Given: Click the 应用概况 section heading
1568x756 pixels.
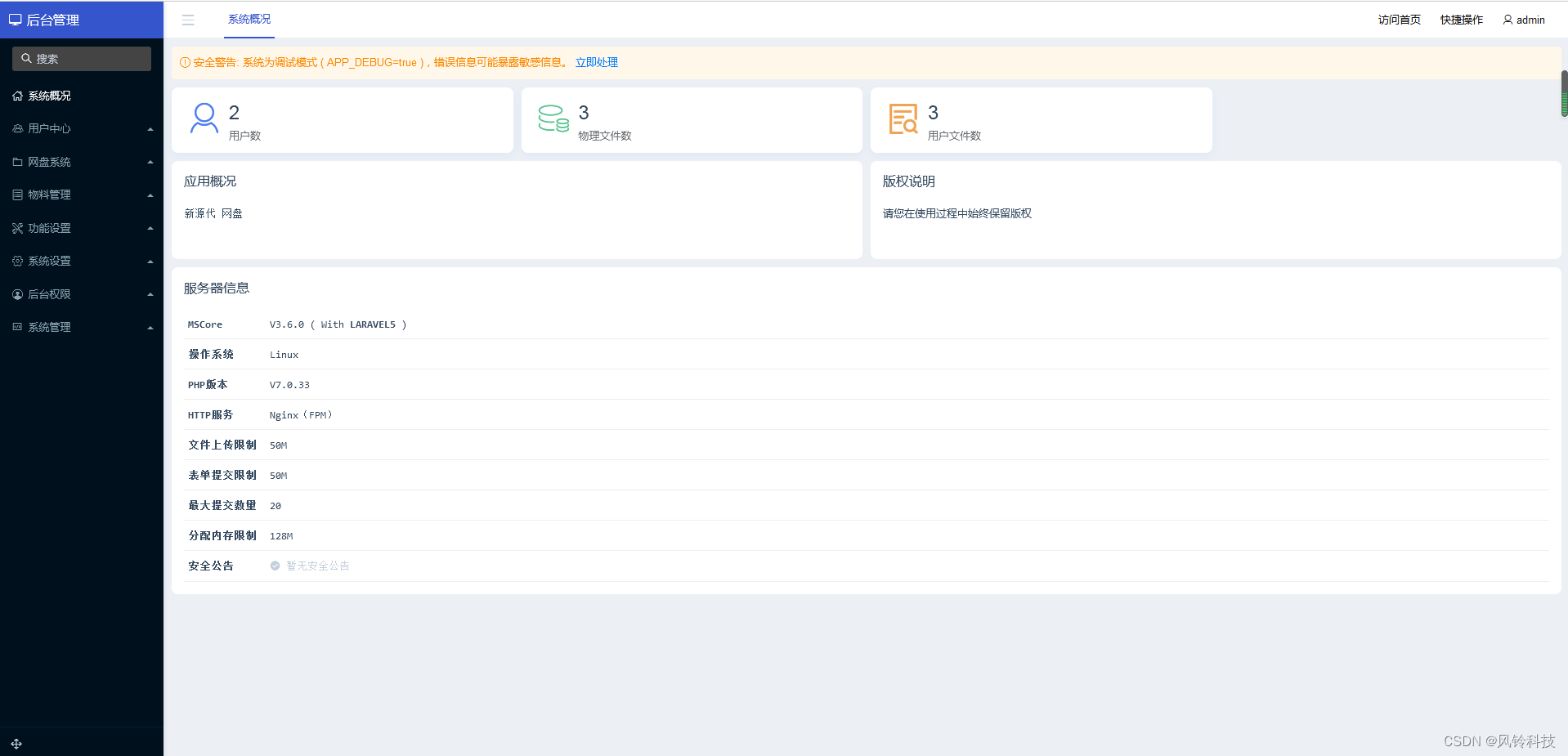Looking at the screenshot, I should [210, 181].
